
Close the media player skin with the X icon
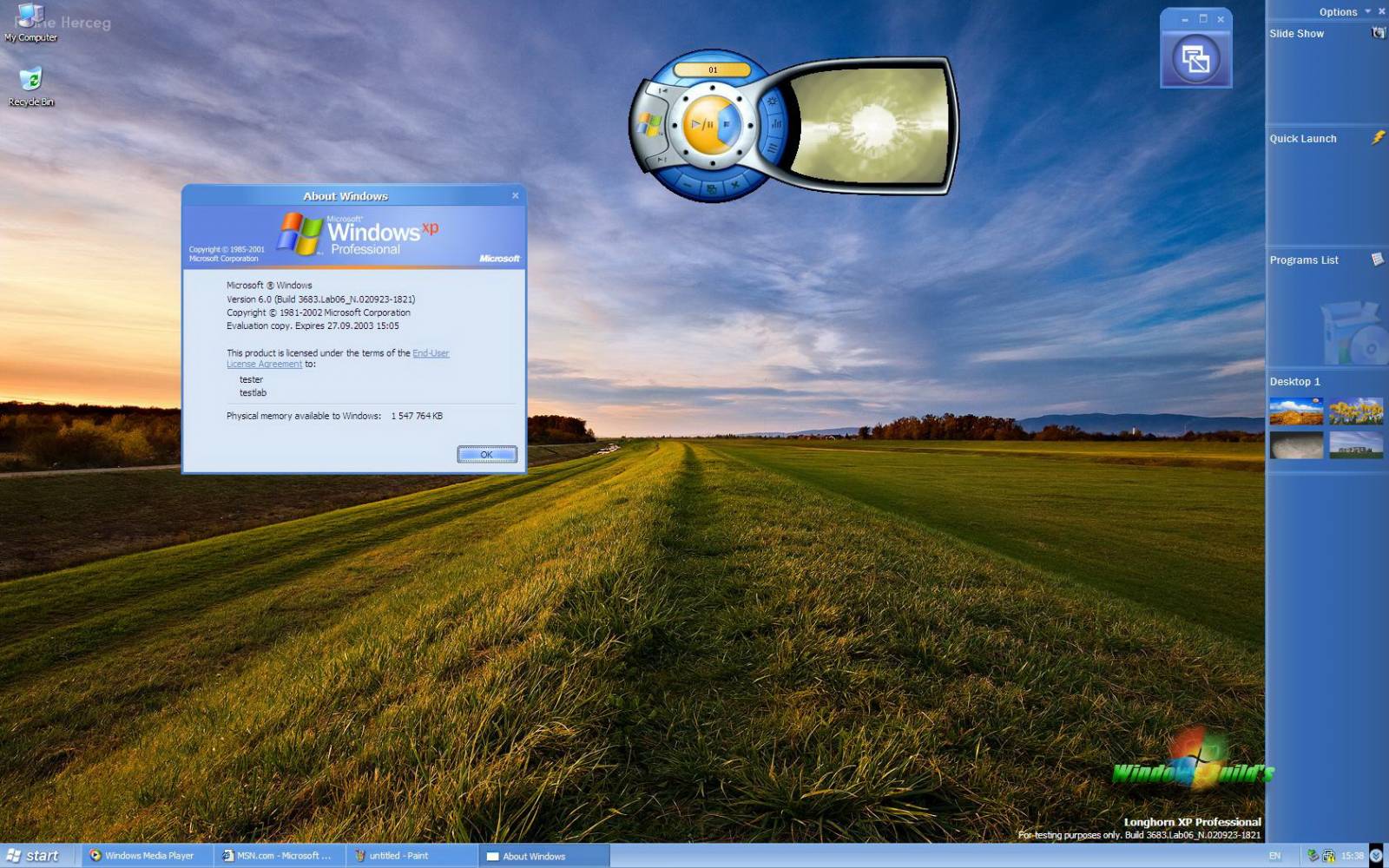point(735,184)
